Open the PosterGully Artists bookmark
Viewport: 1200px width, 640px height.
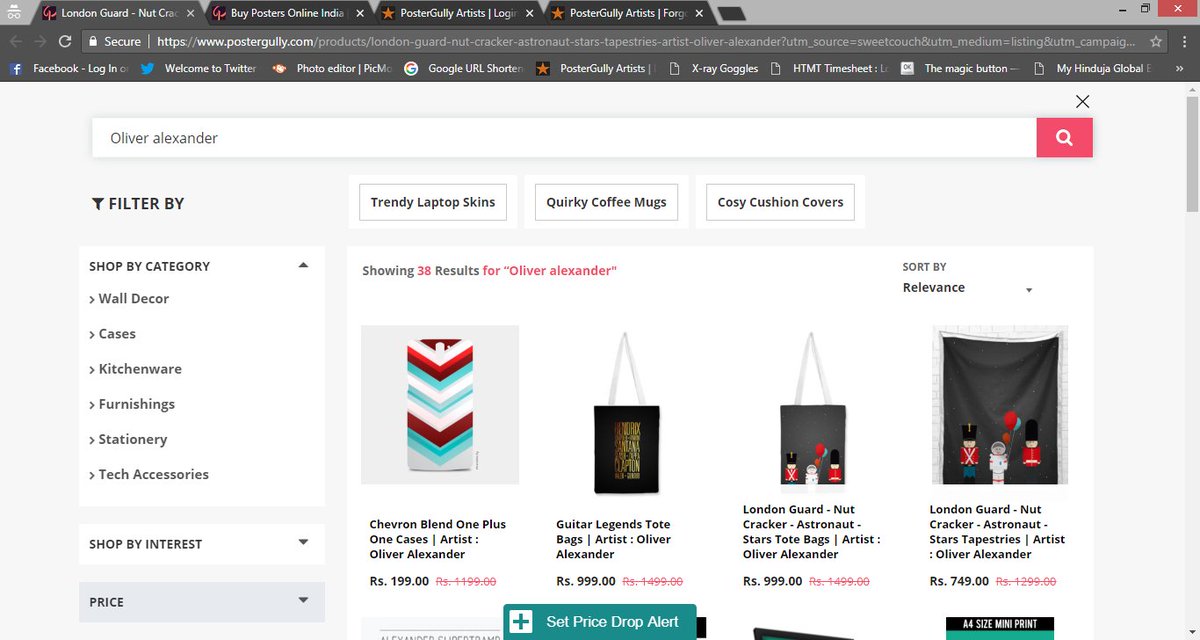594,68
